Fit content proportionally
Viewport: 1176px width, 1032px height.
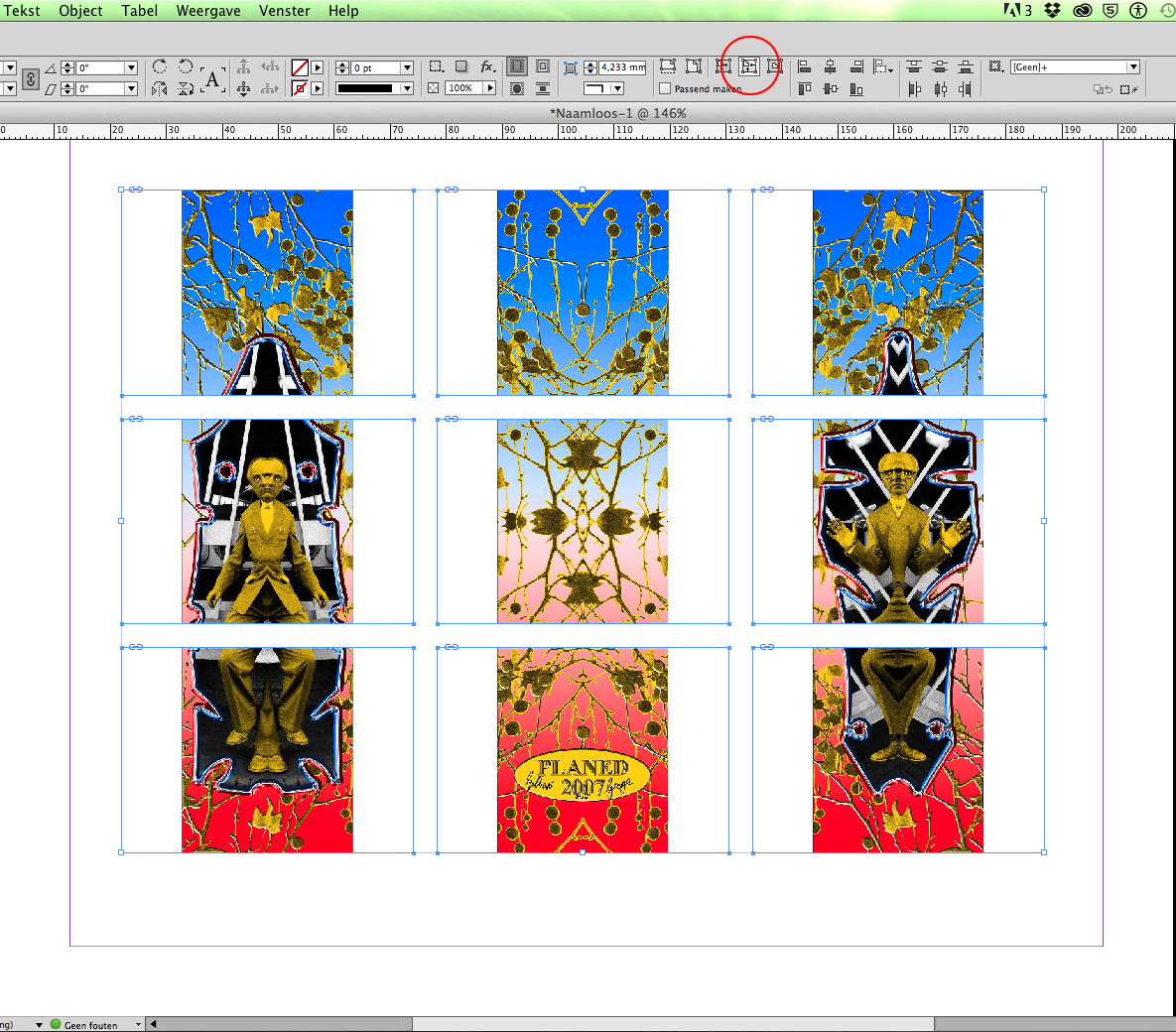(694, 66)
